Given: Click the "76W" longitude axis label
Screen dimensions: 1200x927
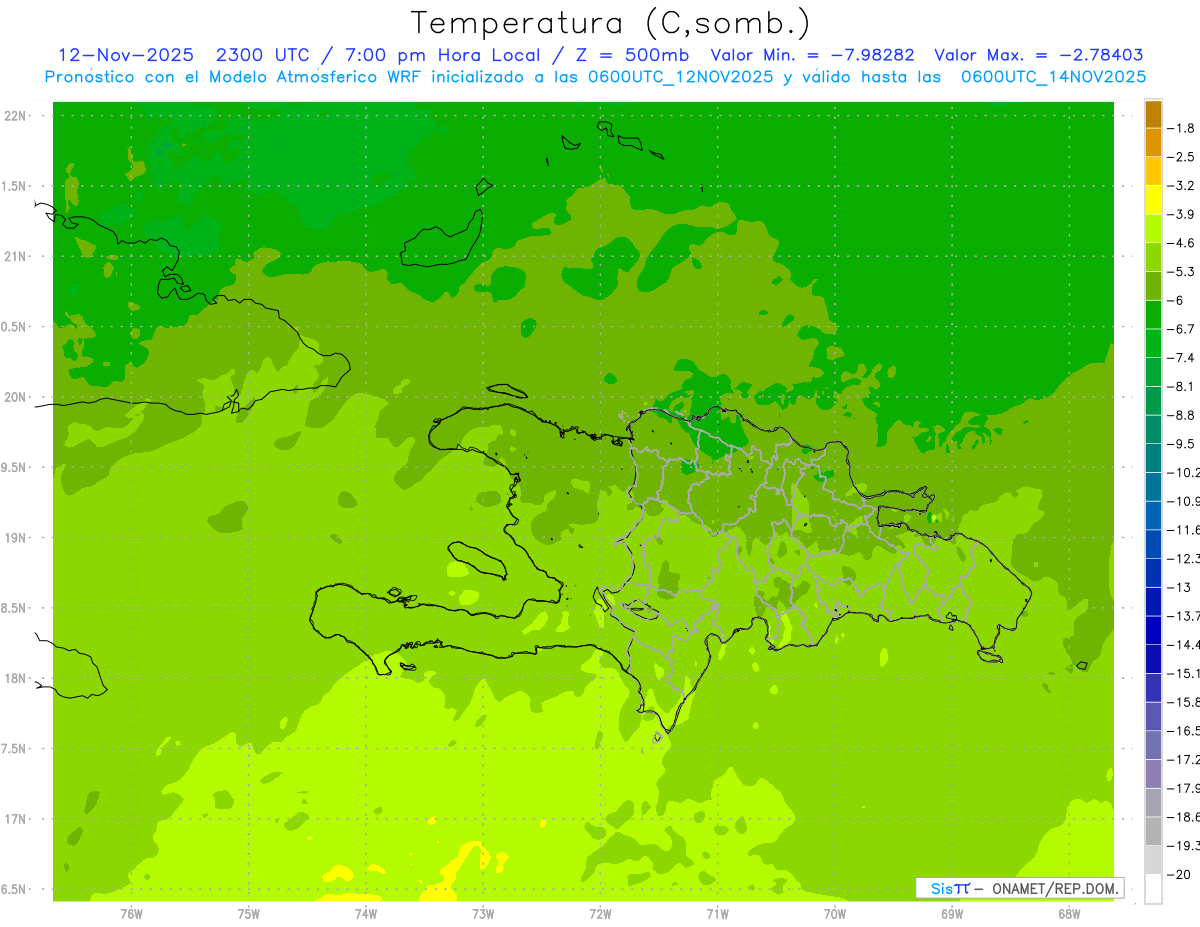Looking at the screenshot, I should tap(131, 913).
